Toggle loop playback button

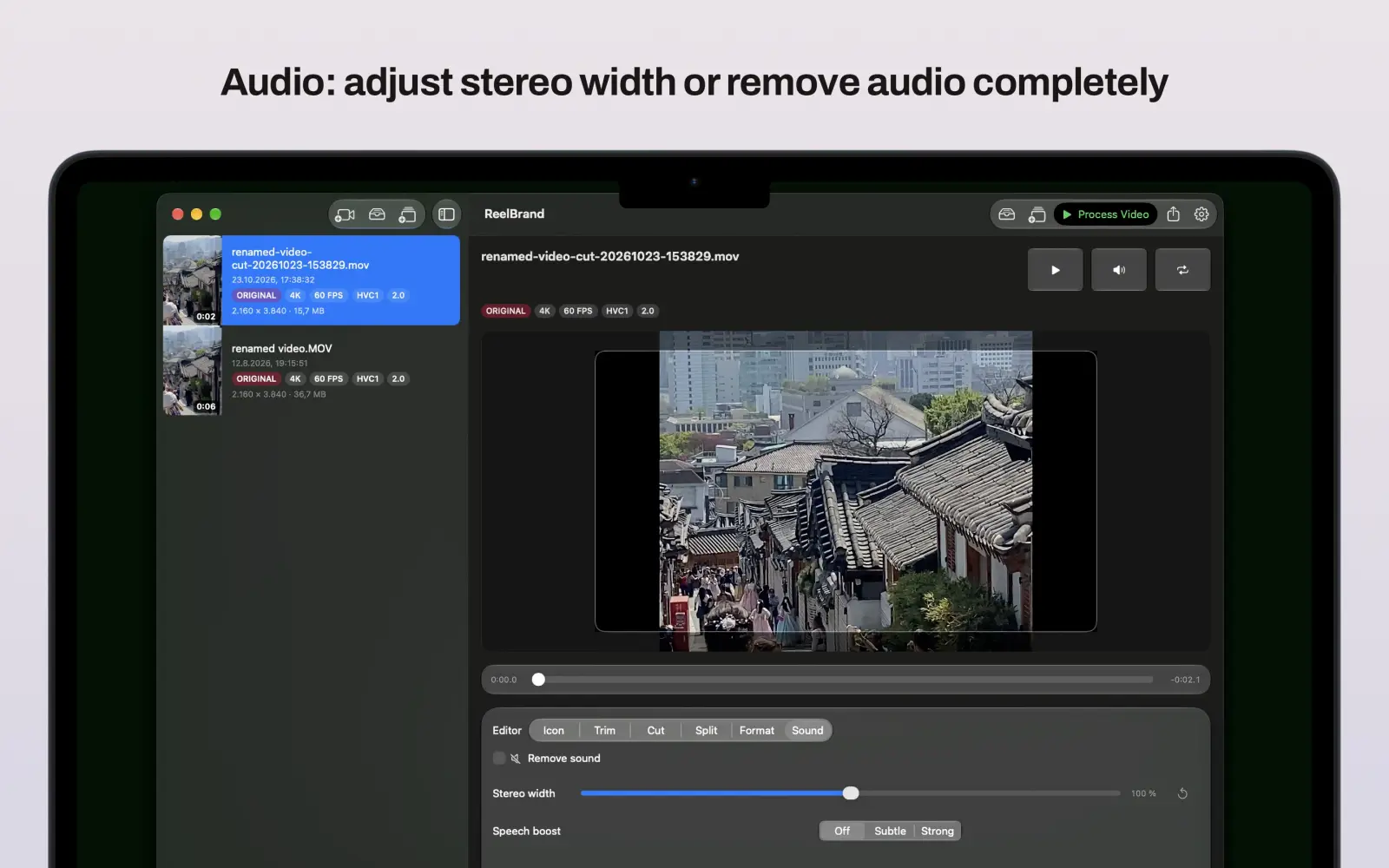(1182, 270)
